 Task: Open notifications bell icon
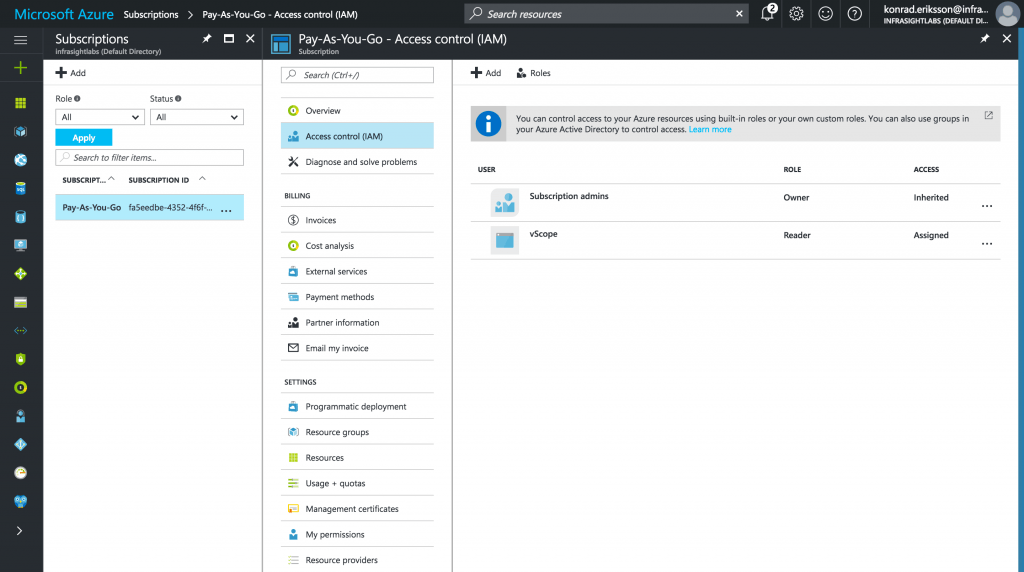click(768, 13)
